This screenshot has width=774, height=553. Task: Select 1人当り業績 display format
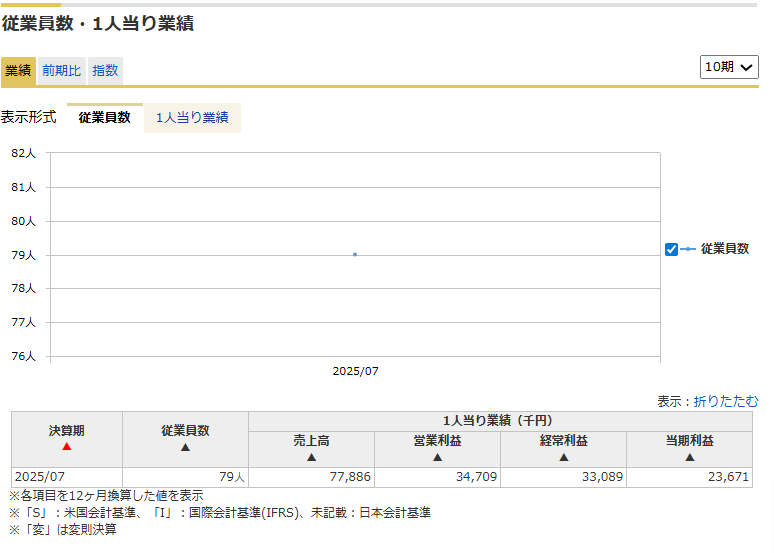coord(192,117)
